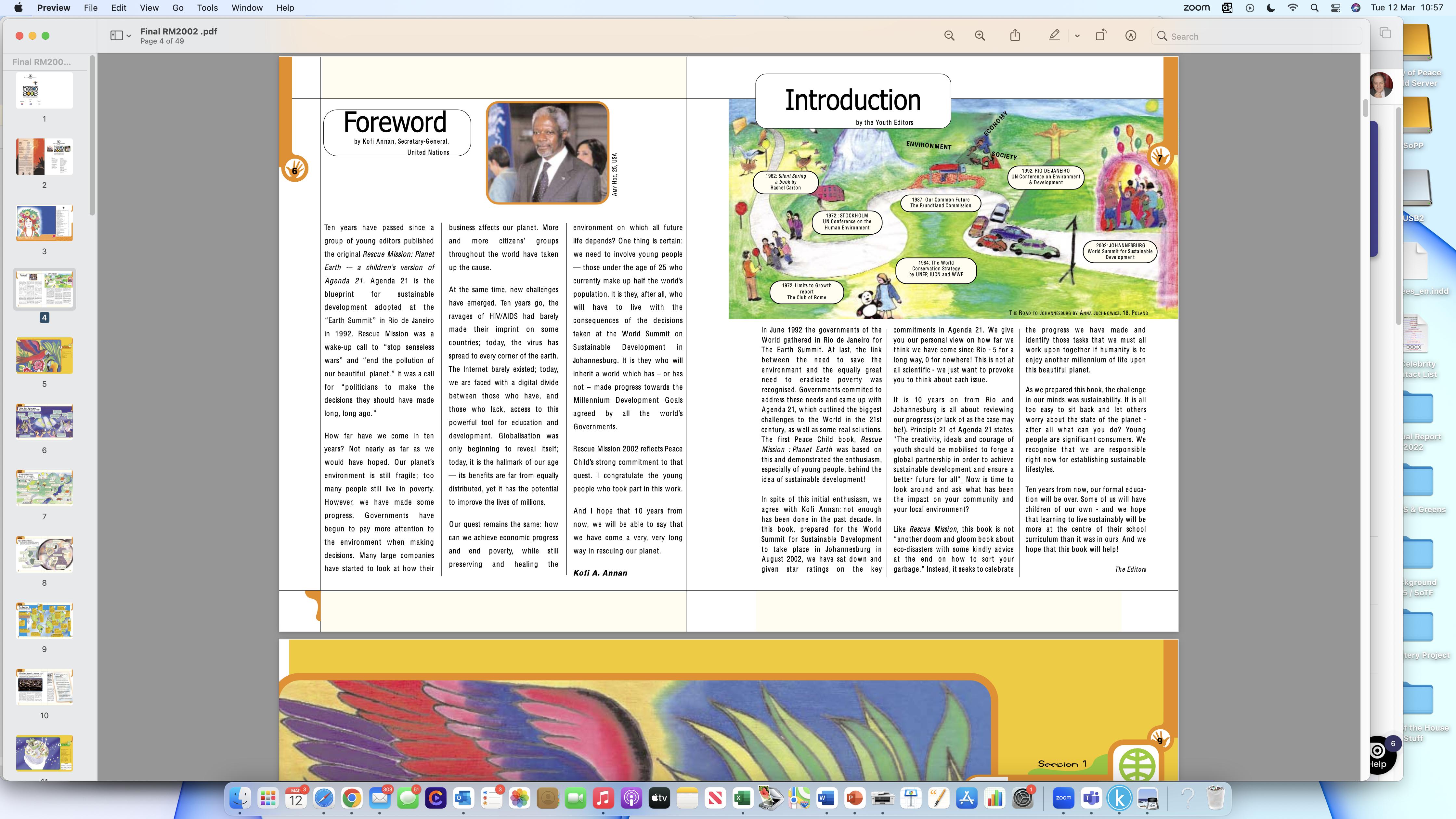Click the Highlight and annotate circle icon
1456x819 pixels.
1130,36
